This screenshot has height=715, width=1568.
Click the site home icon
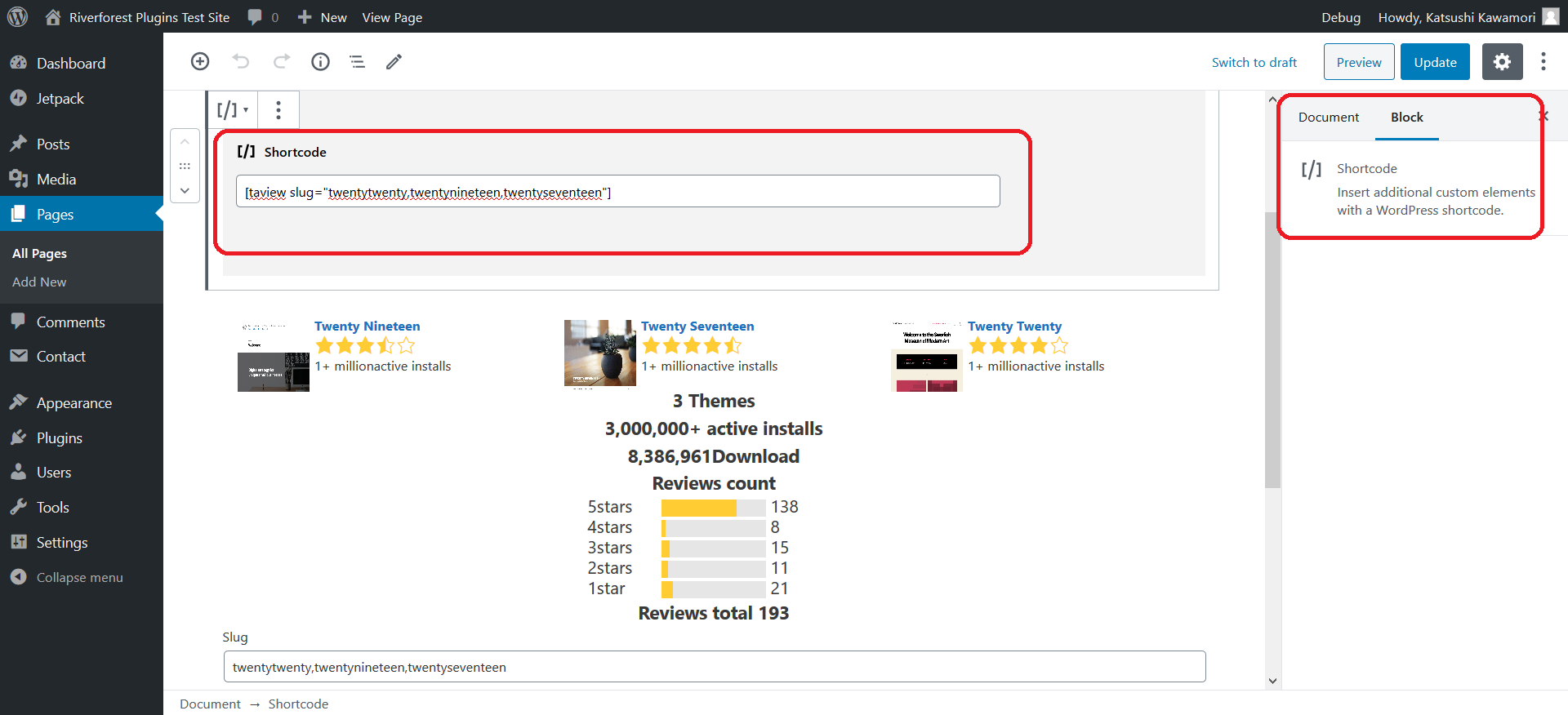coord(53,16)
